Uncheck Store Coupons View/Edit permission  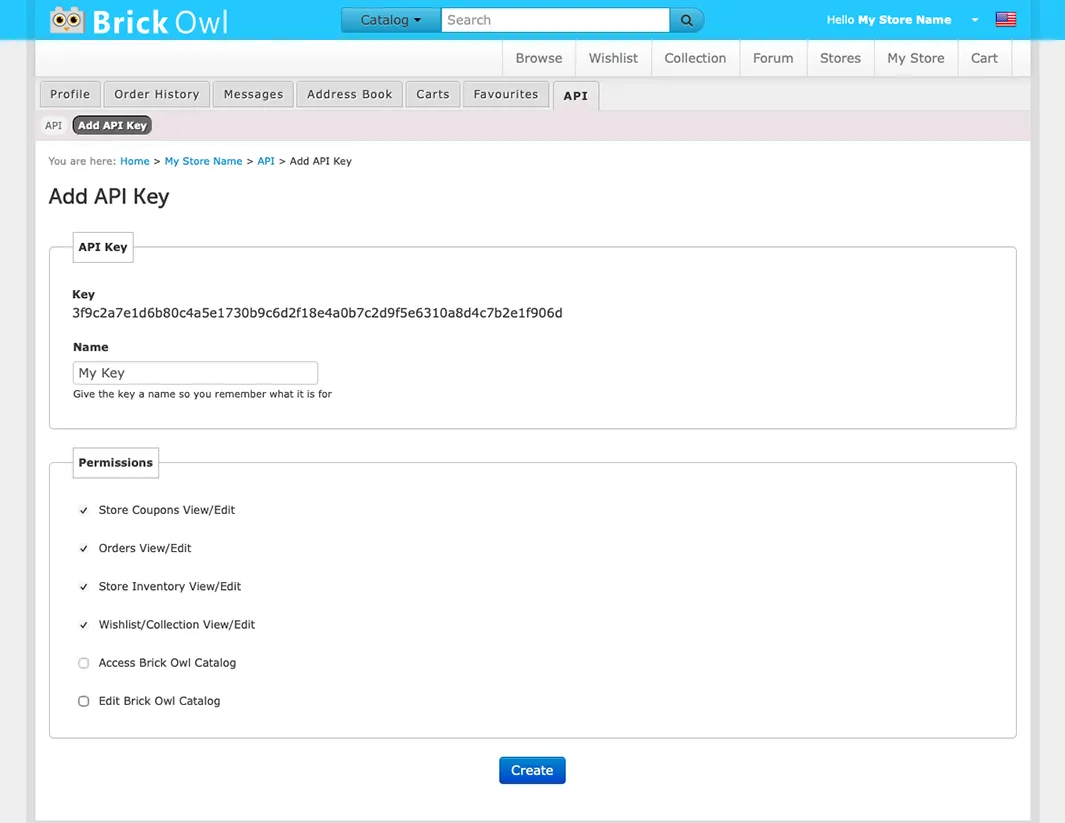84,510
